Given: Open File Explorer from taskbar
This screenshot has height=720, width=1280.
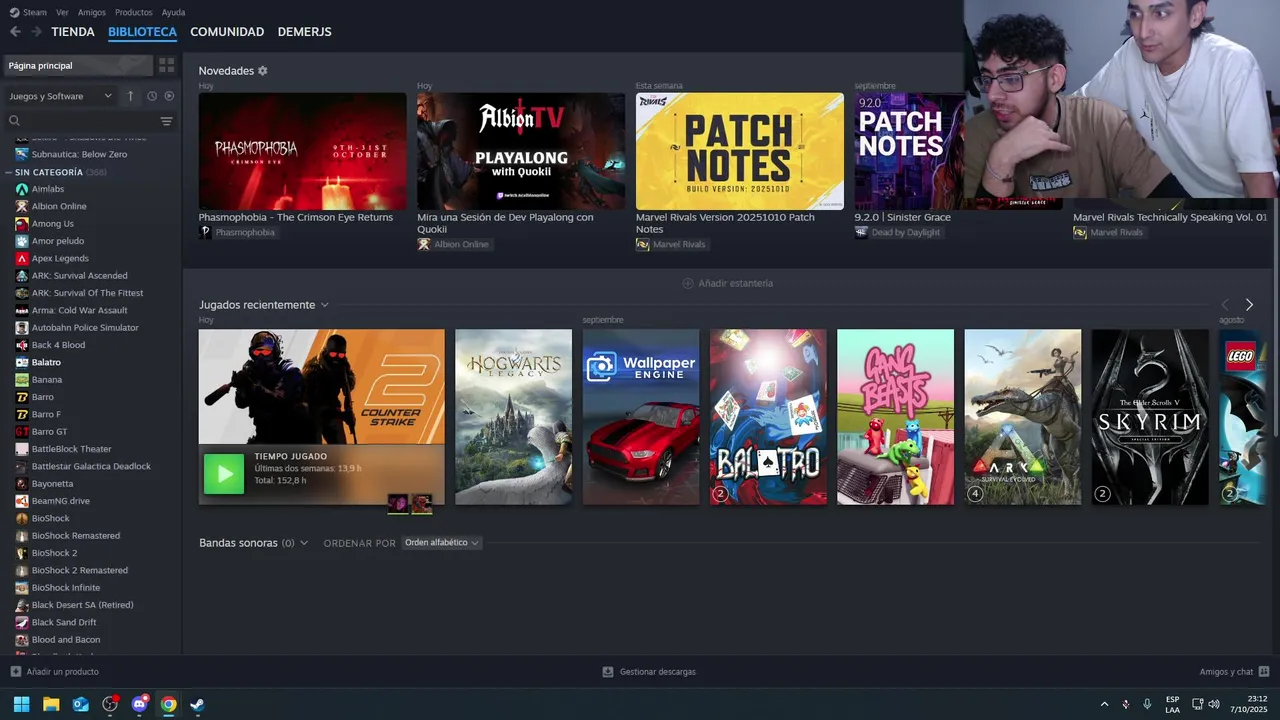Looking at the screenshot, I should point(51,704).
